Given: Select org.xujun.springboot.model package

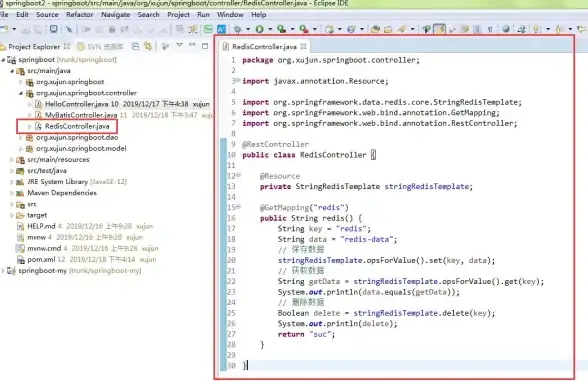Looking at the screenshot, I should [x=81, y=148].
